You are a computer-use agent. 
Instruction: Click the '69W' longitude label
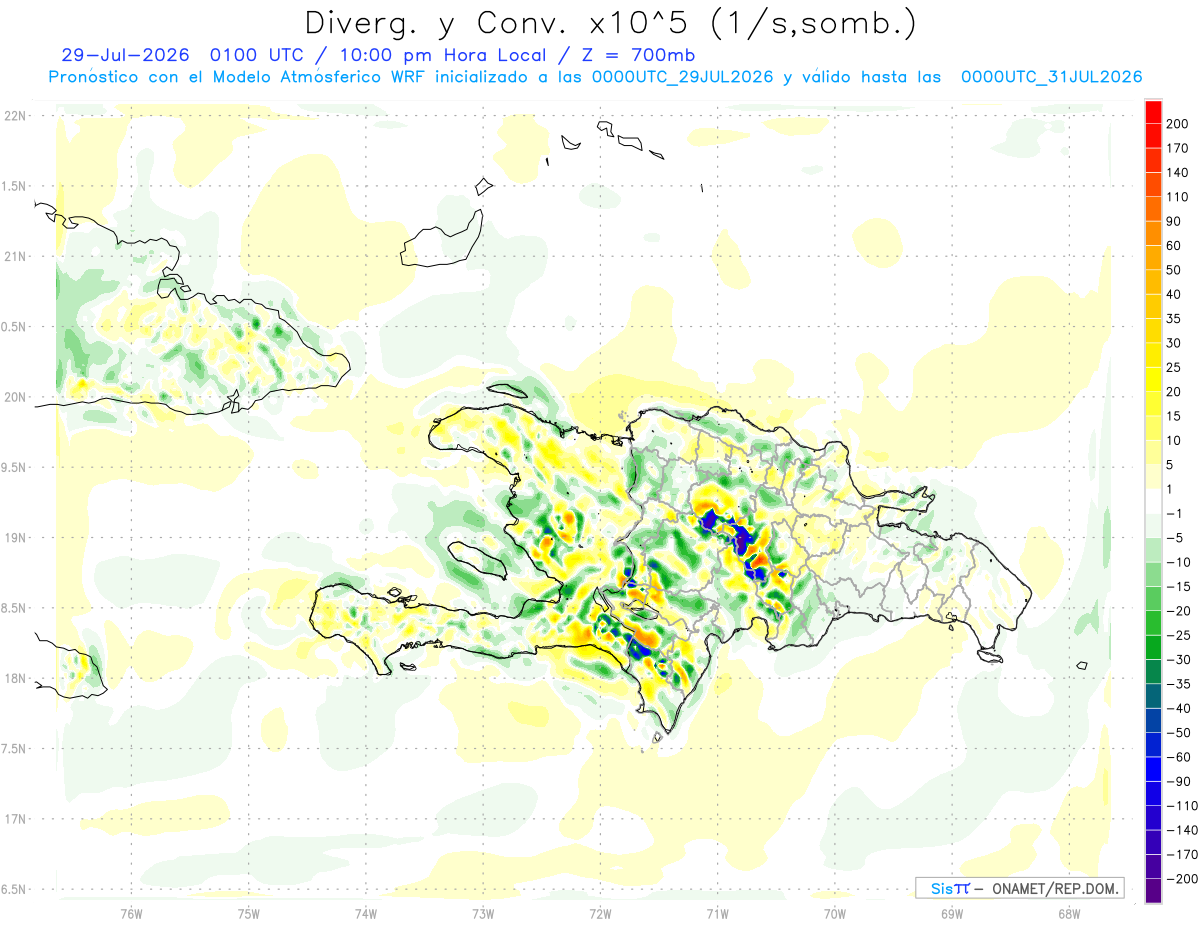(952, 913)
